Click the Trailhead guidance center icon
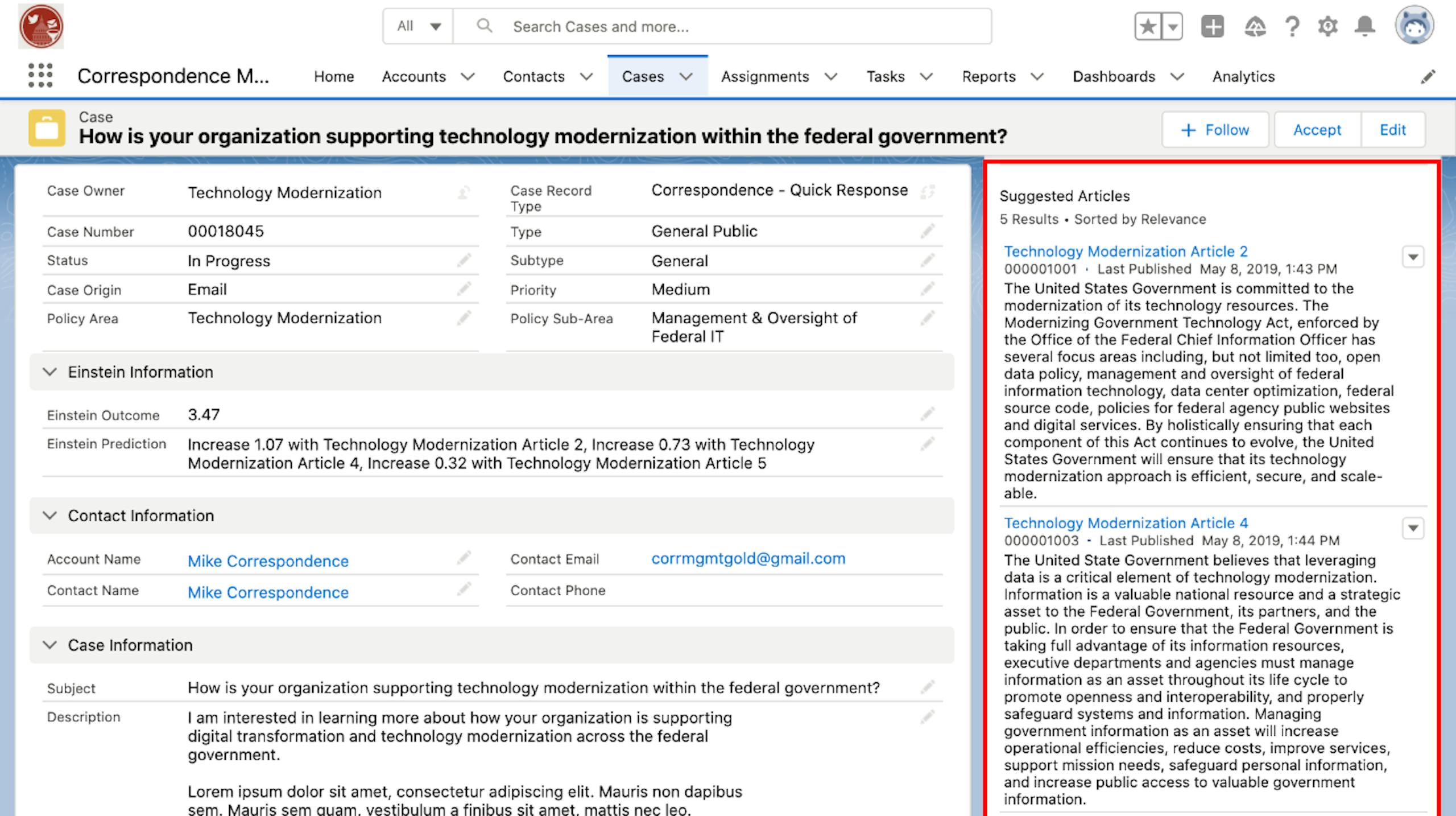The image size is (1456, 816). (x=1255, y=26)
